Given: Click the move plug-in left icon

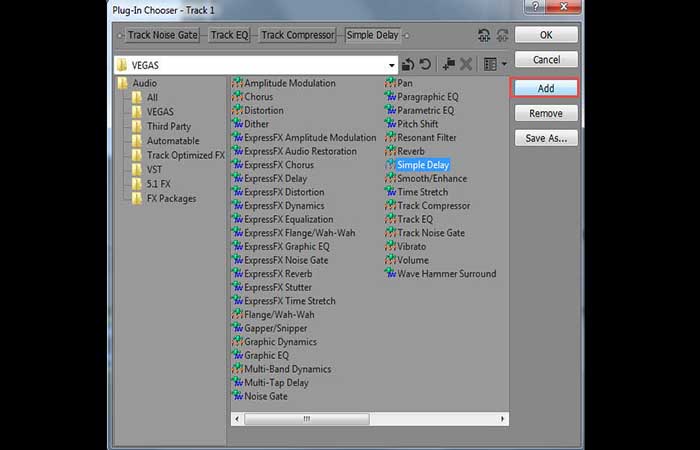Looking at the screenshot, I should click(x=484, y=35).
